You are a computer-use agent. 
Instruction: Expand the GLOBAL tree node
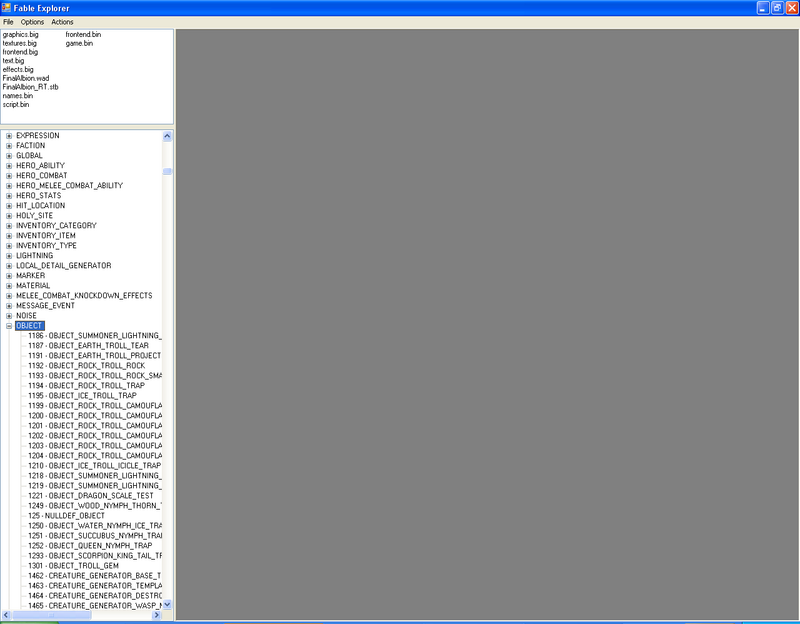click(x=9, y=156)
